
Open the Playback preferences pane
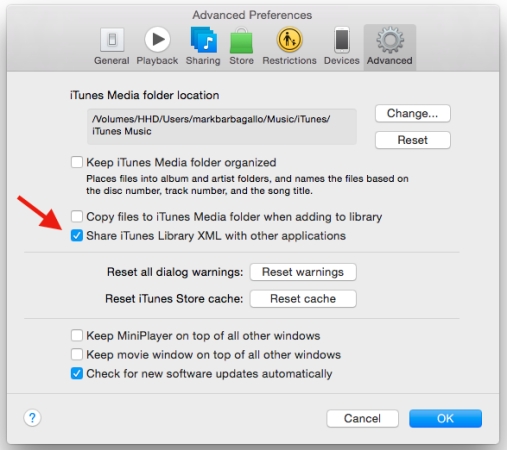click(x=157, y=47)
